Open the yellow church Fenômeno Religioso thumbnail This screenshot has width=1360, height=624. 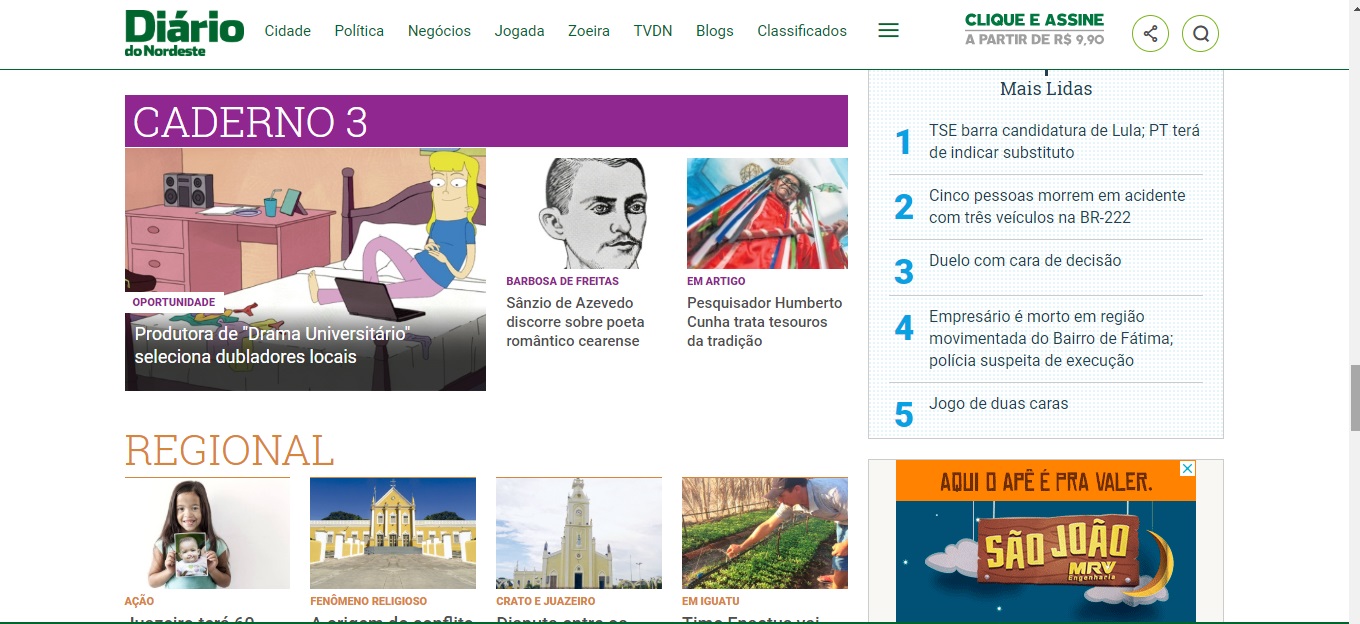click(x=393, y=533)
